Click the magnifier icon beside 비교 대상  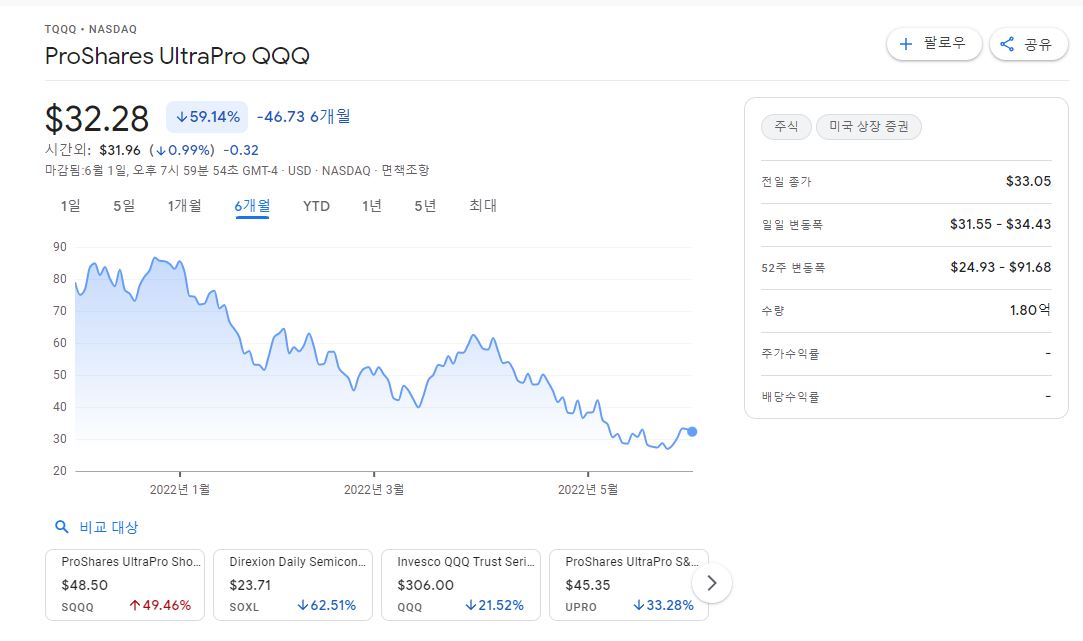pos(61,527)
